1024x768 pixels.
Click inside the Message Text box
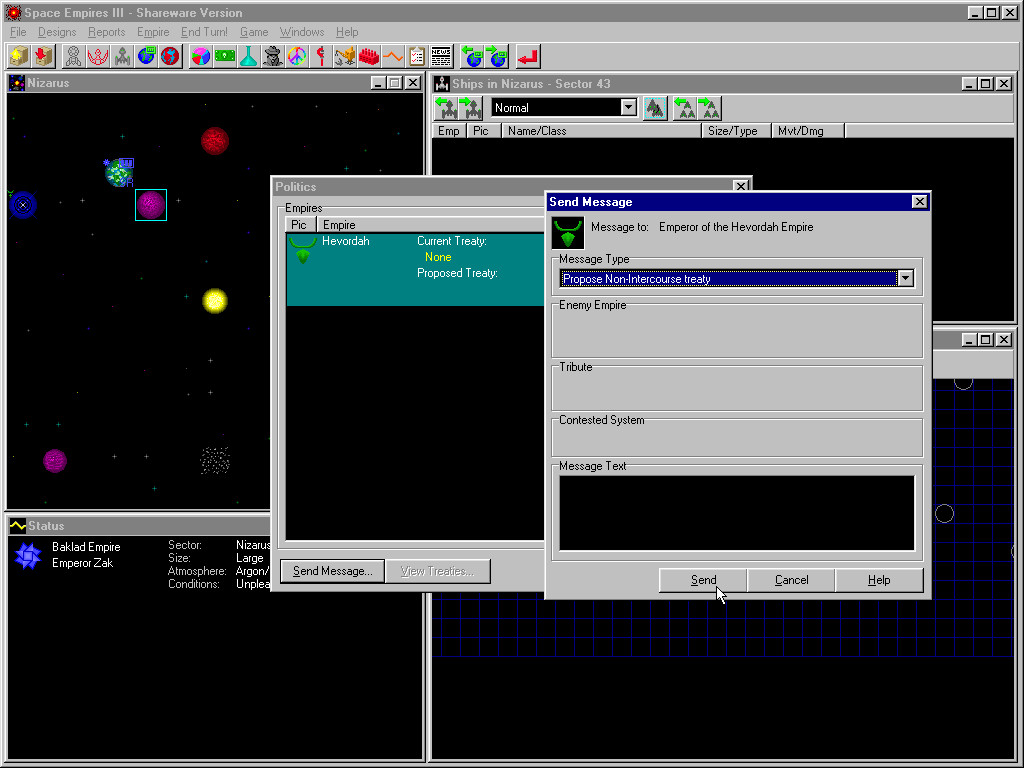736,512
